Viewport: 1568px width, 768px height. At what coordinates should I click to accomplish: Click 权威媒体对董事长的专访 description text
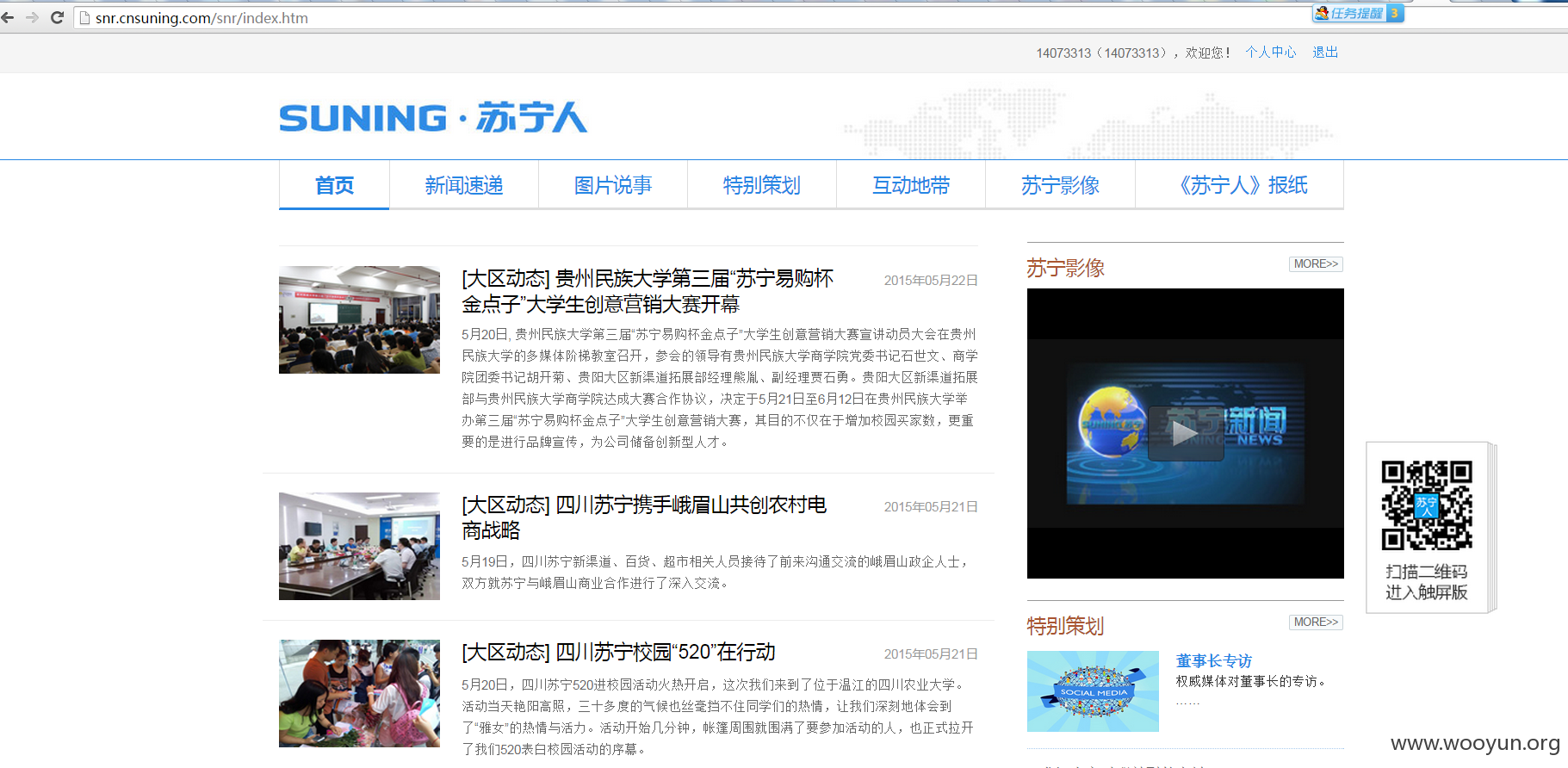(1253, 681)
